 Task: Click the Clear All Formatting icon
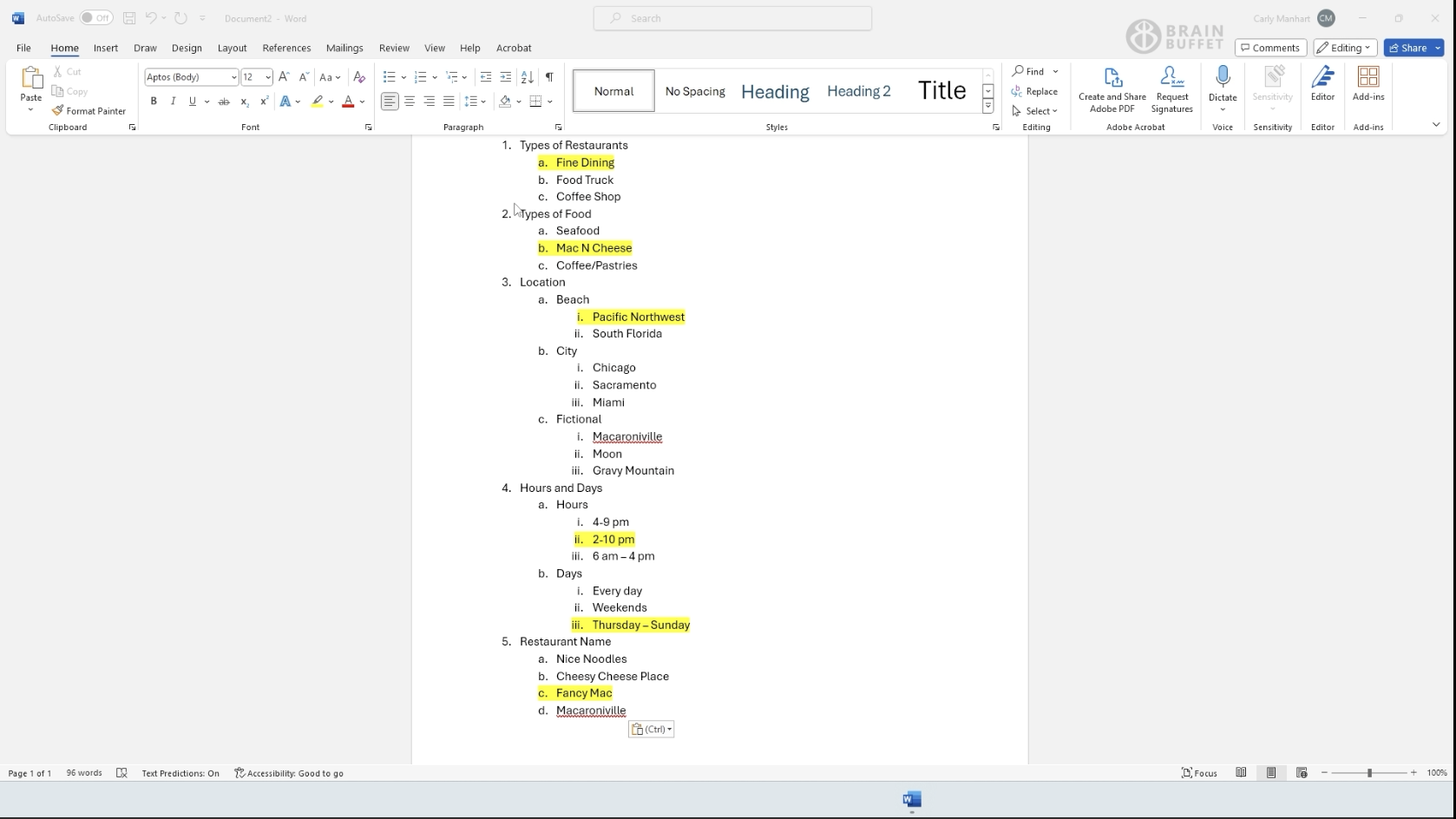pos(359,77)
